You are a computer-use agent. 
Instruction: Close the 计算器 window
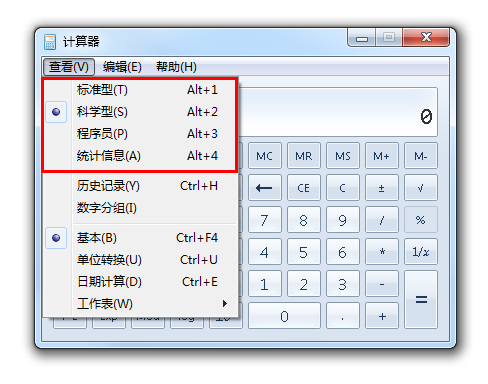tap(426, 37)
